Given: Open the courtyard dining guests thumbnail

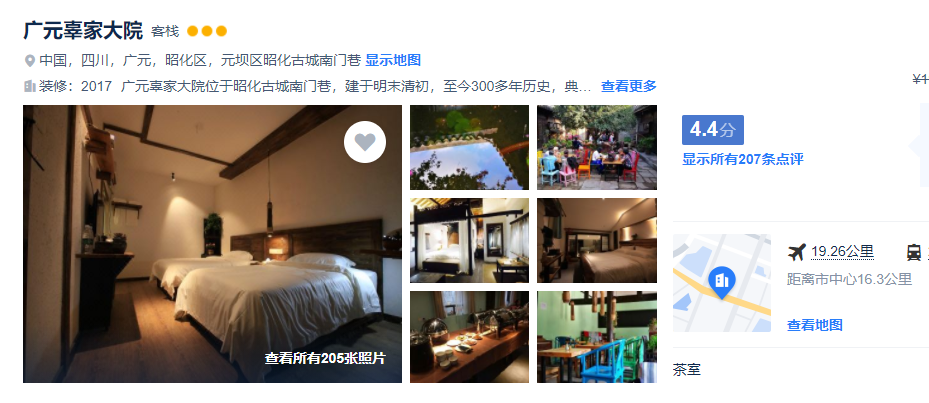Looking at the screenshot, I should coord(597,148).
